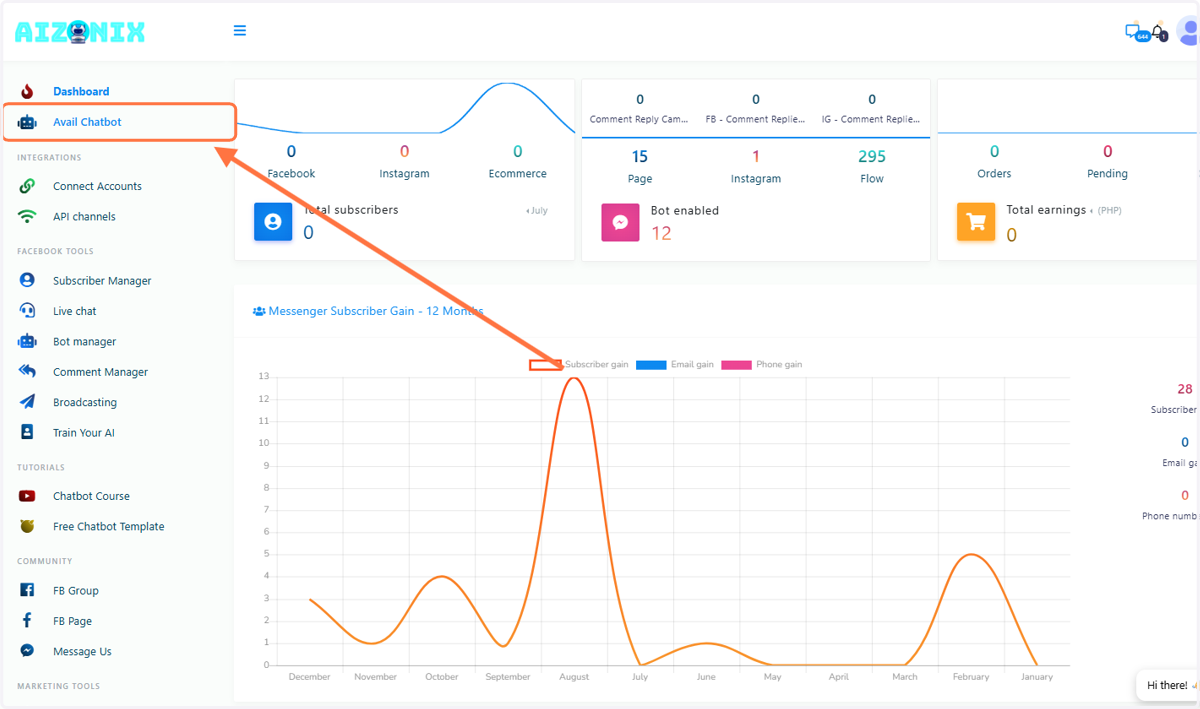Viewport: 1200px width, 709px height.
Task: Click the FB Page Facebook icon
Action: 27,621
